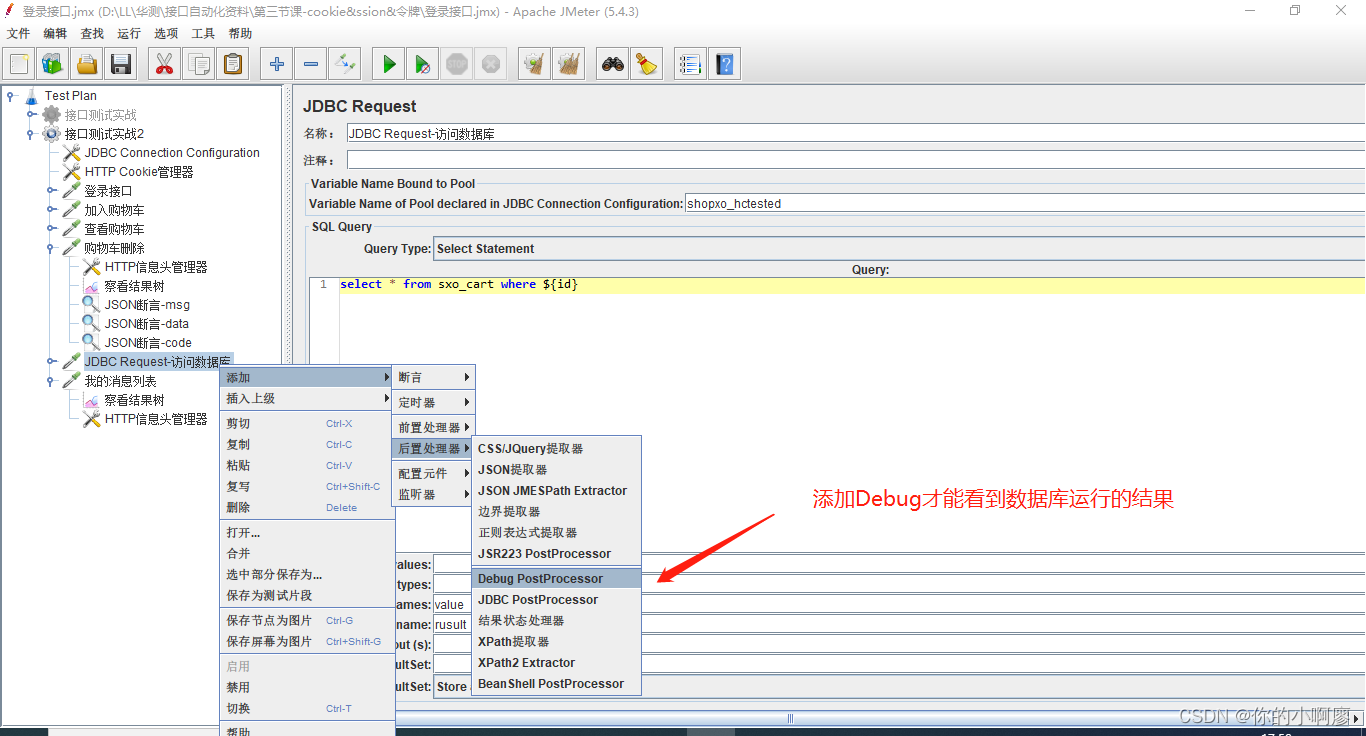
Task: Choose JSON提取器 from post-processor submenu
Action: (556, 469)
